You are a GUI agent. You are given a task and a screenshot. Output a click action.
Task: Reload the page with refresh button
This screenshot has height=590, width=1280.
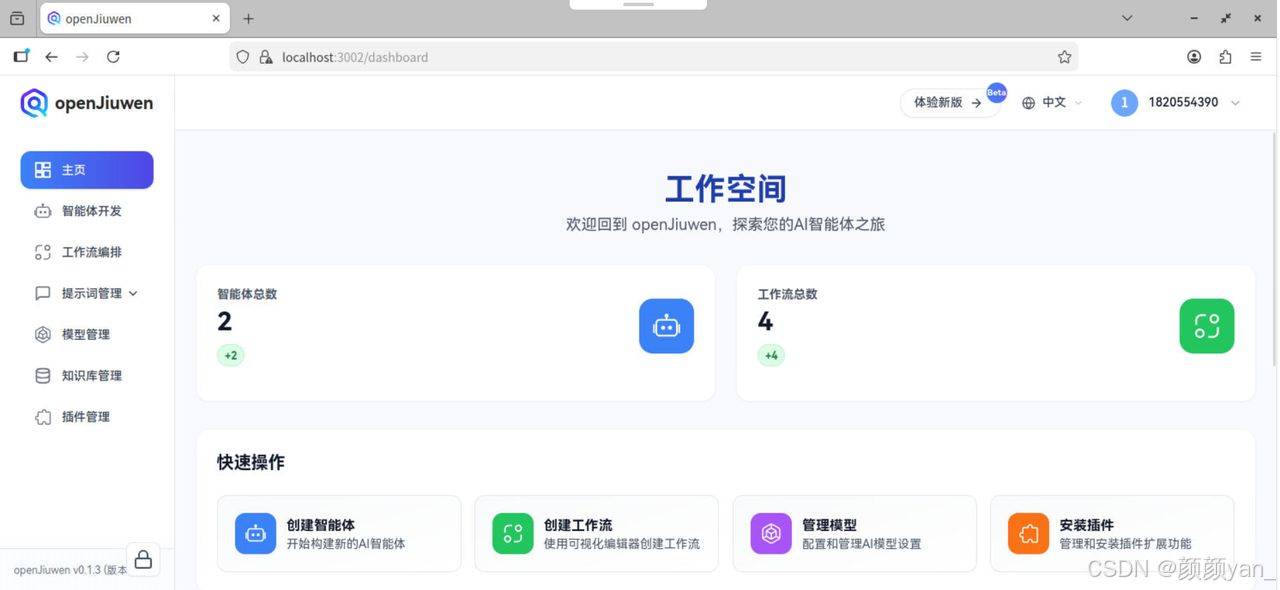[113, 57]
